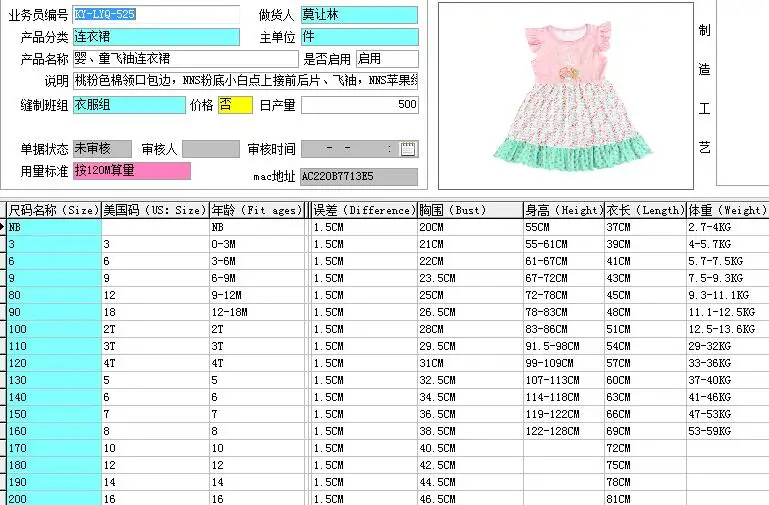Image resolution: width=769 pixels, height=505 pixels.
Task: Click height cell 55-61CM
Action: point(564,244)
